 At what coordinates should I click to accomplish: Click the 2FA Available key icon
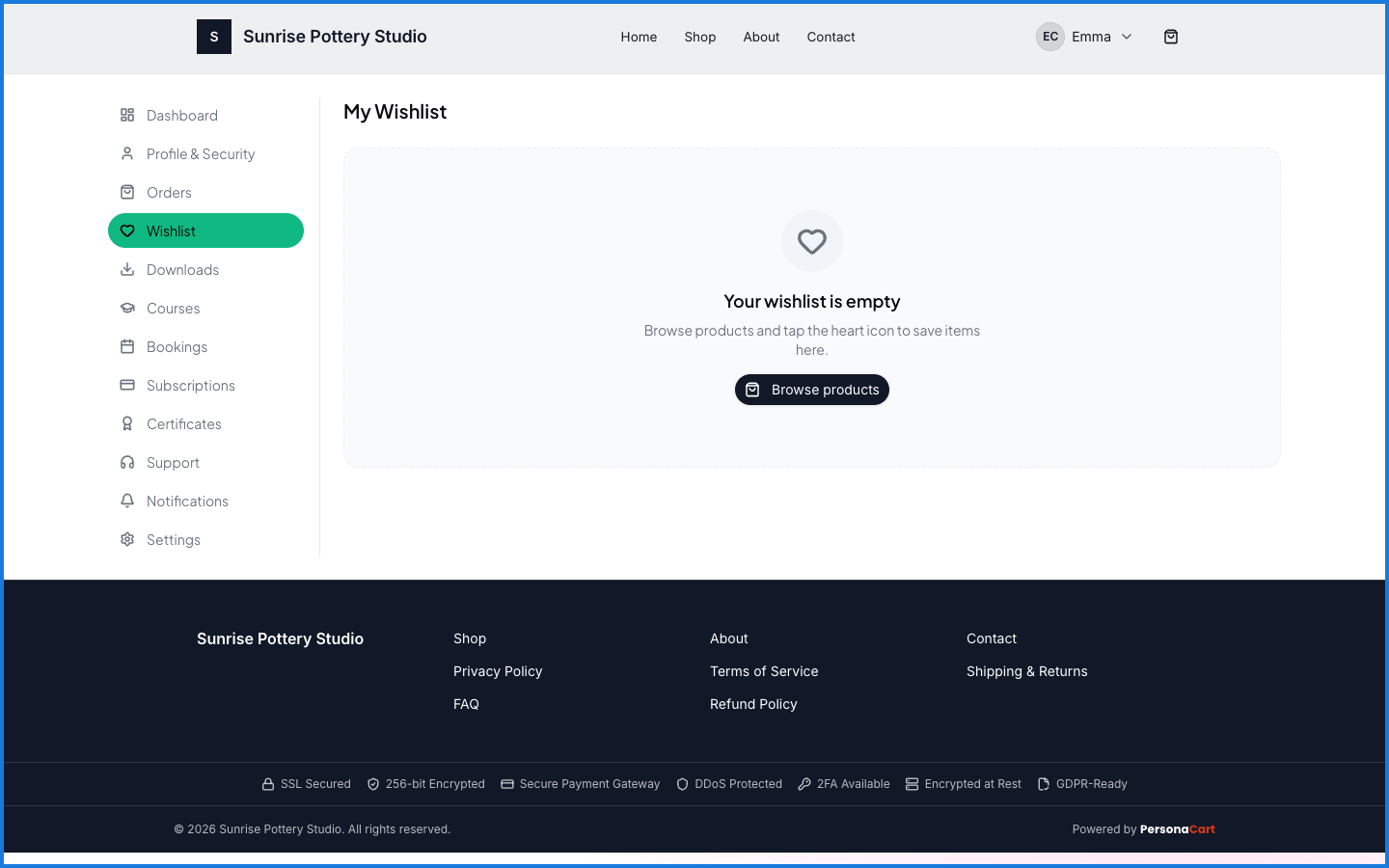coord(804,784)
